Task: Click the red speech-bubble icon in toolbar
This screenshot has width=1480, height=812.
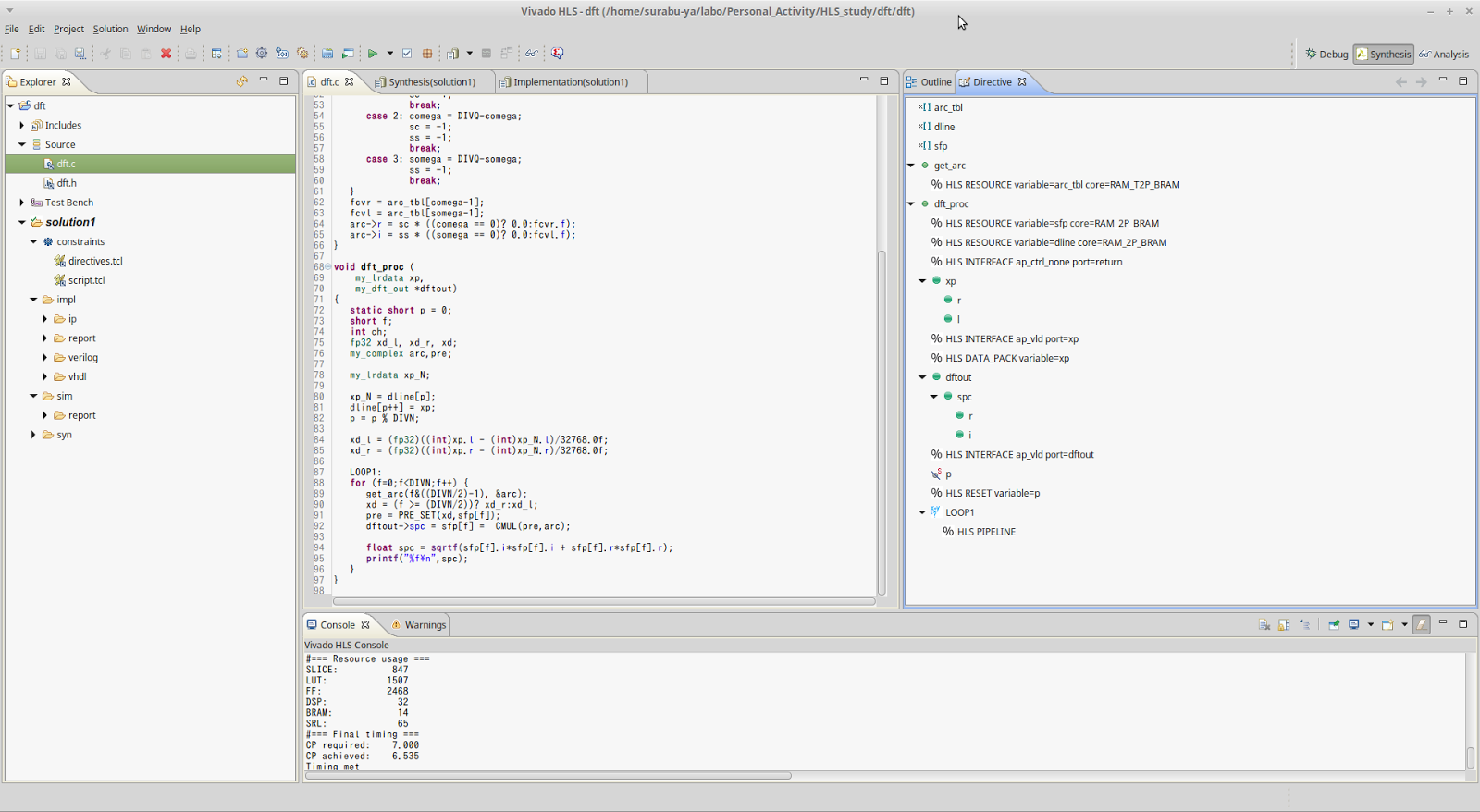Action: click(557, 54)
